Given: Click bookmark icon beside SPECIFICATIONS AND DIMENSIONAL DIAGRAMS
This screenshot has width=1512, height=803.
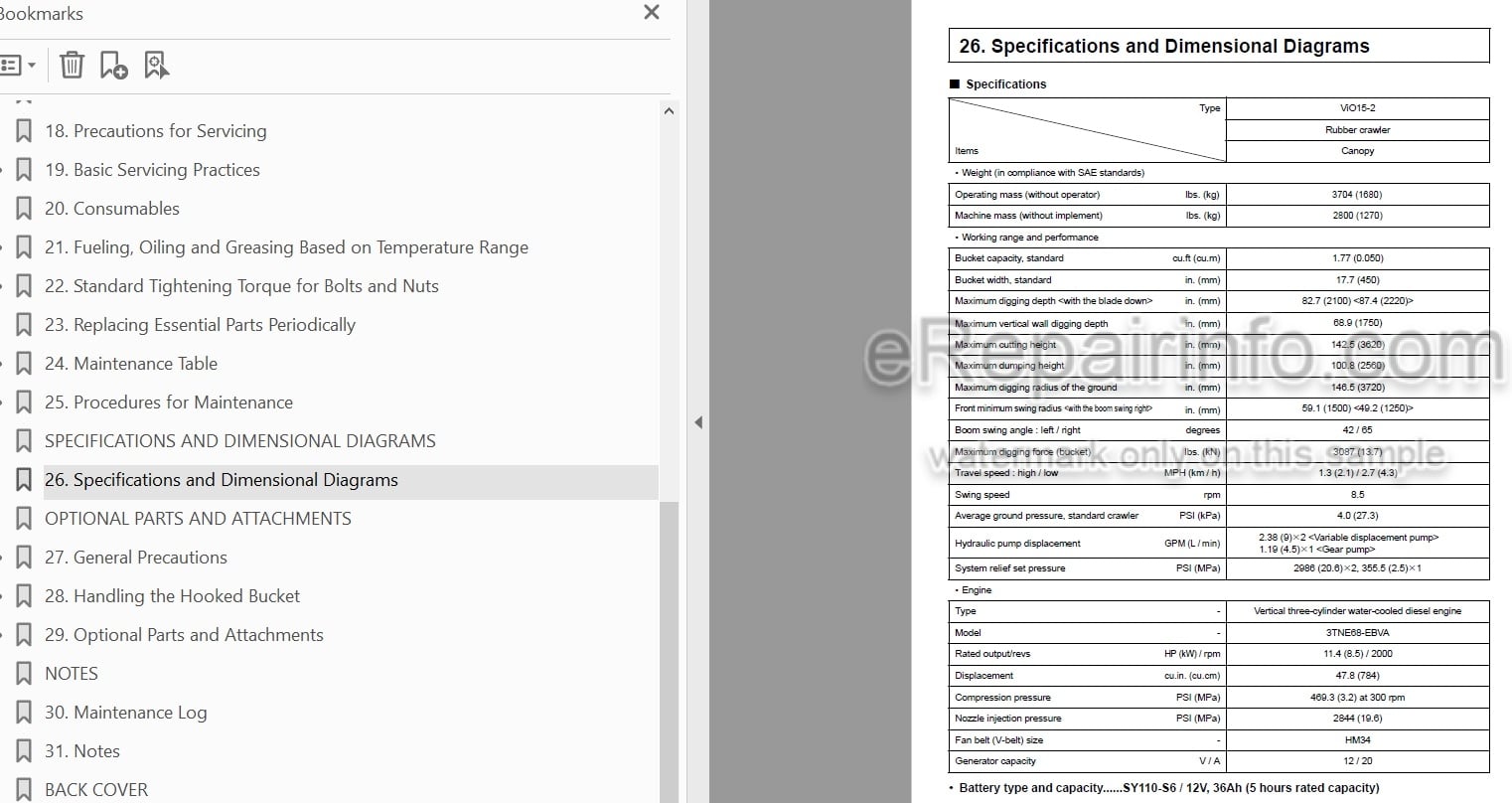Looking at the screenshot, I should pyautogui.click(x=24, y=441).
